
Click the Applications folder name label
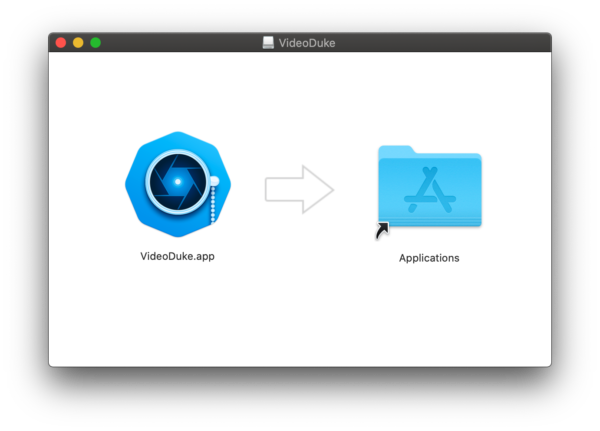pos(429,258)
